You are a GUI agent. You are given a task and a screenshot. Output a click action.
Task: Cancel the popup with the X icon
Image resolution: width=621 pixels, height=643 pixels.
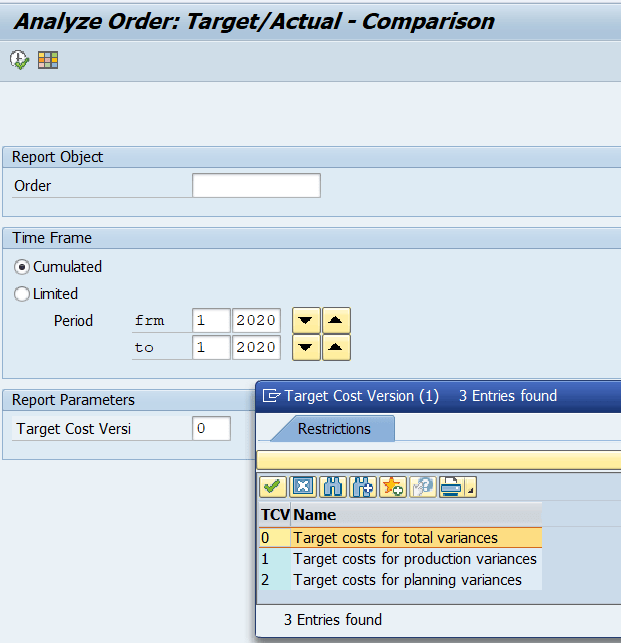(303, 487)
